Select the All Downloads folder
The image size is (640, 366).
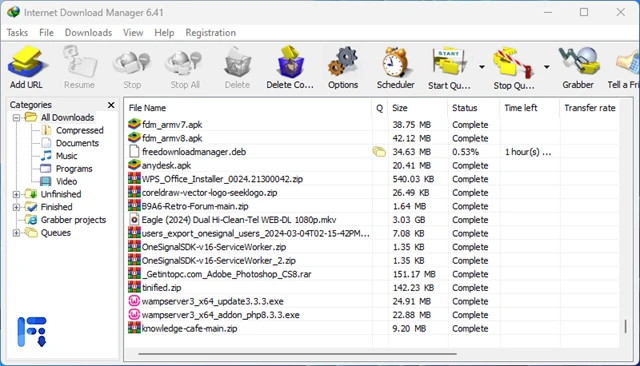(67, 118)
